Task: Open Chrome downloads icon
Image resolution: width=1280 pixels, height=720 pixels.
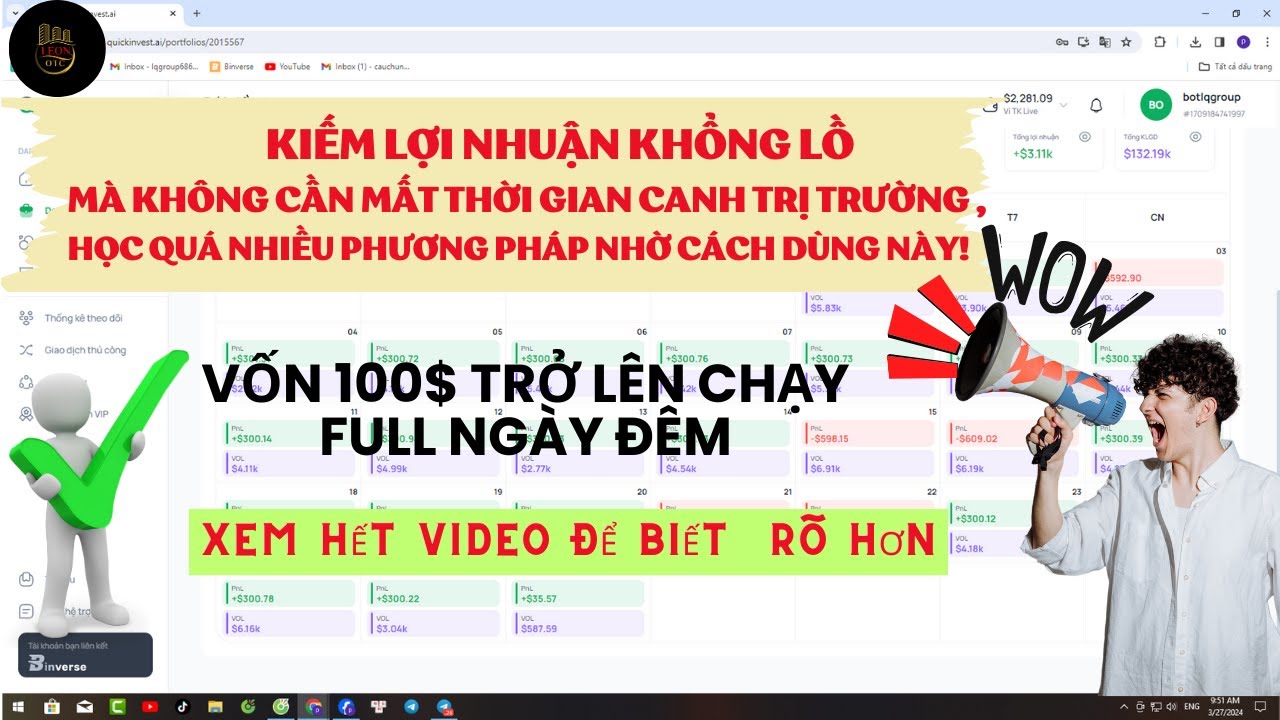Action: tap(1196, 42)
